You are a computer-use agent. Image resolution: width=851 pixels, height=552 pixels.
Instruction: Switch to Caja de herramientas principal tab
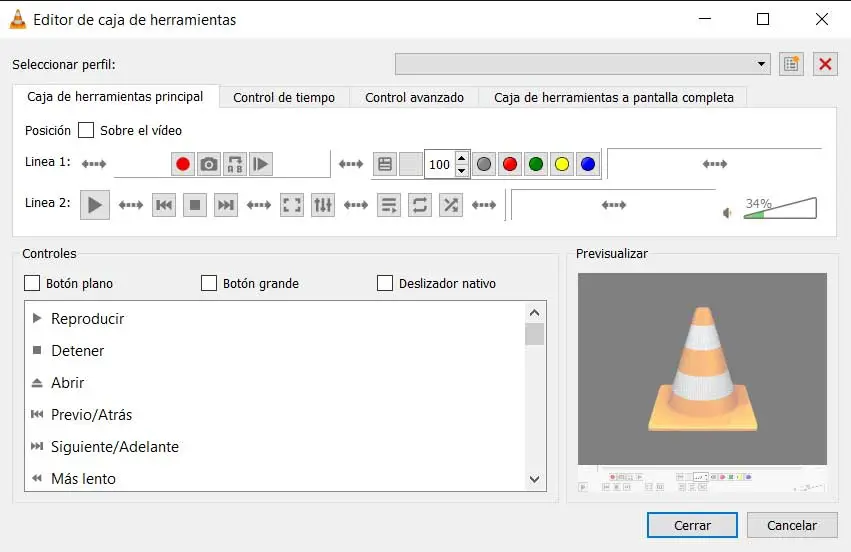click(115, 97)
